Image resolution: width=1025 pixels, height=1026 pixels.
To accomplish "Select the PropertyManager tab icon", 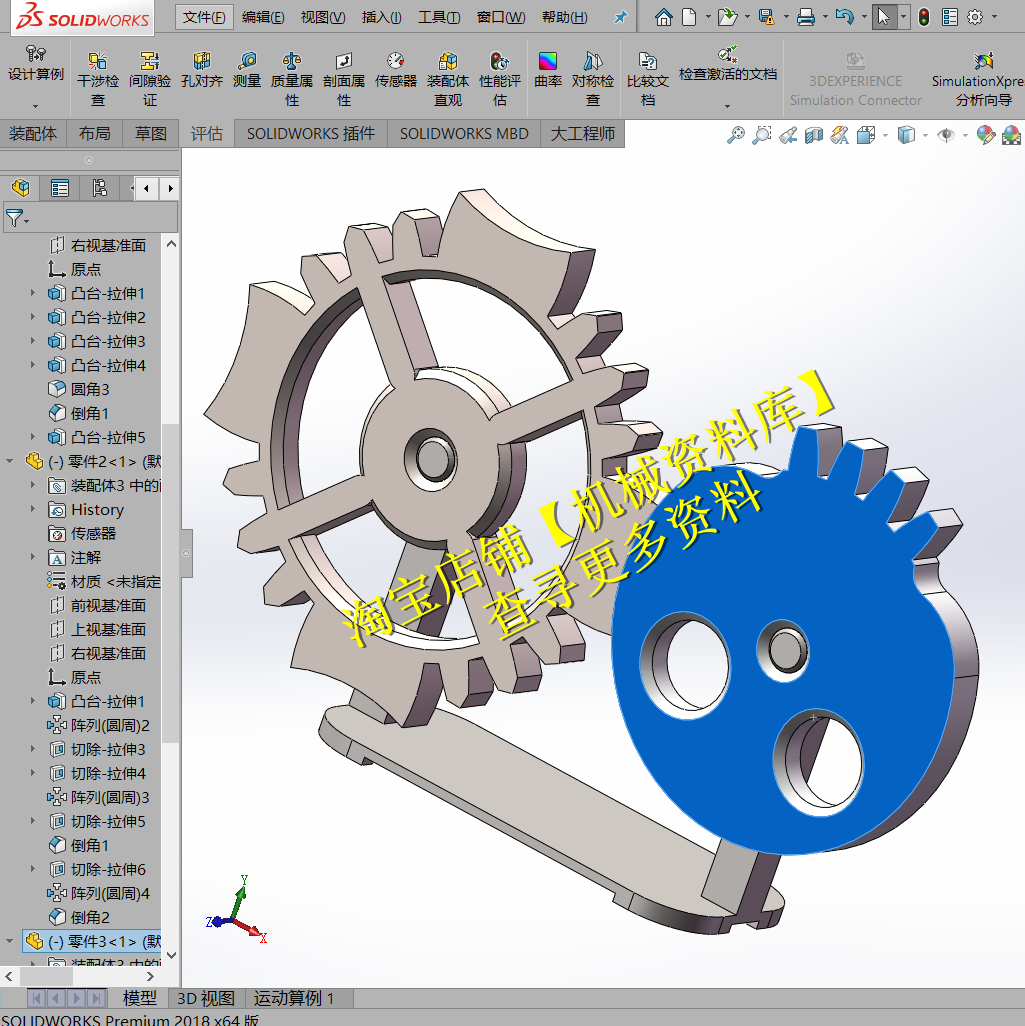I will click(x=60, y=188).
